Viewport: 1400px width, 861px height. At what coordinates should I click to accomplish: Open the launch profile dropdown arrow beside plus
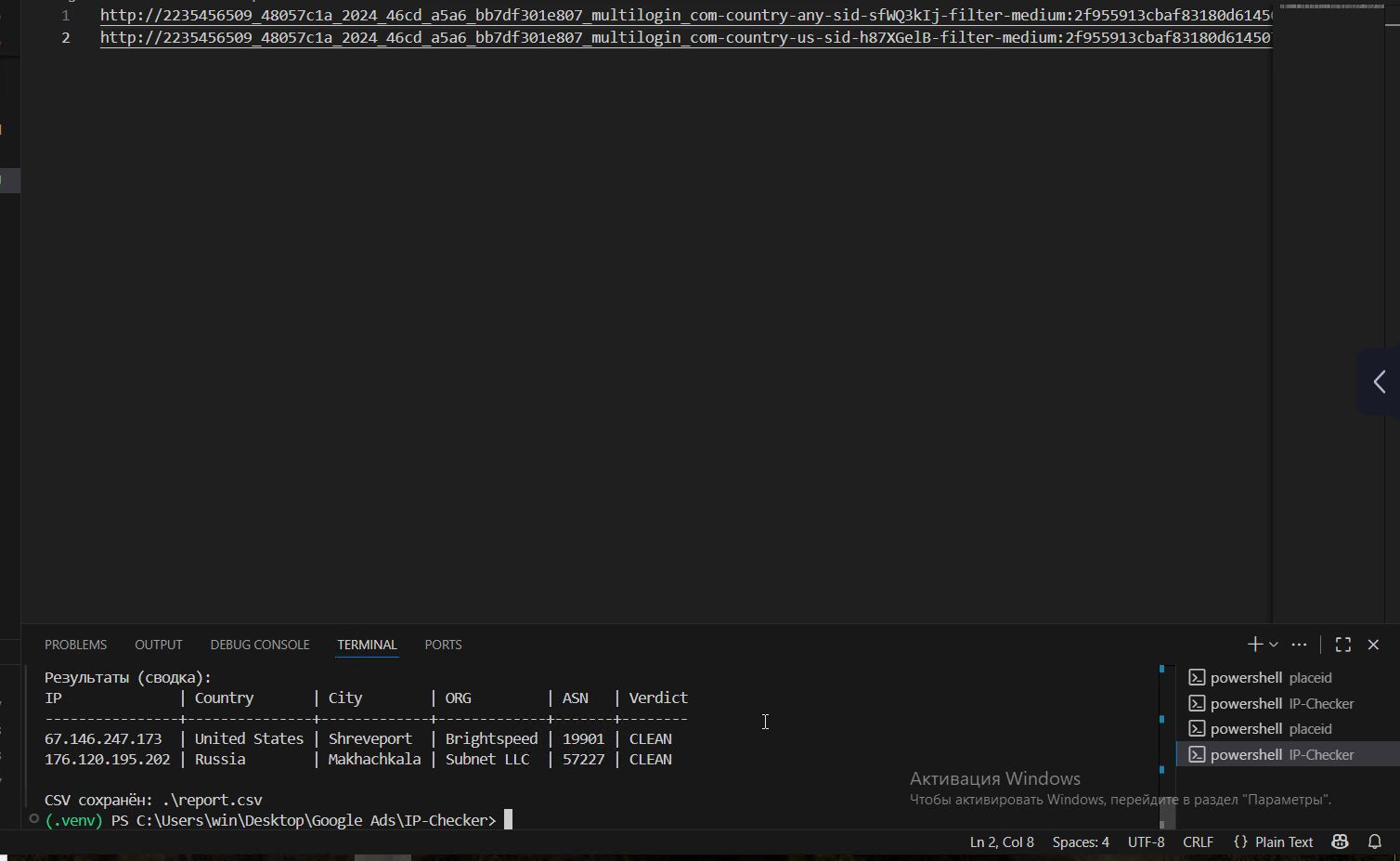(x=1274, y=645)
